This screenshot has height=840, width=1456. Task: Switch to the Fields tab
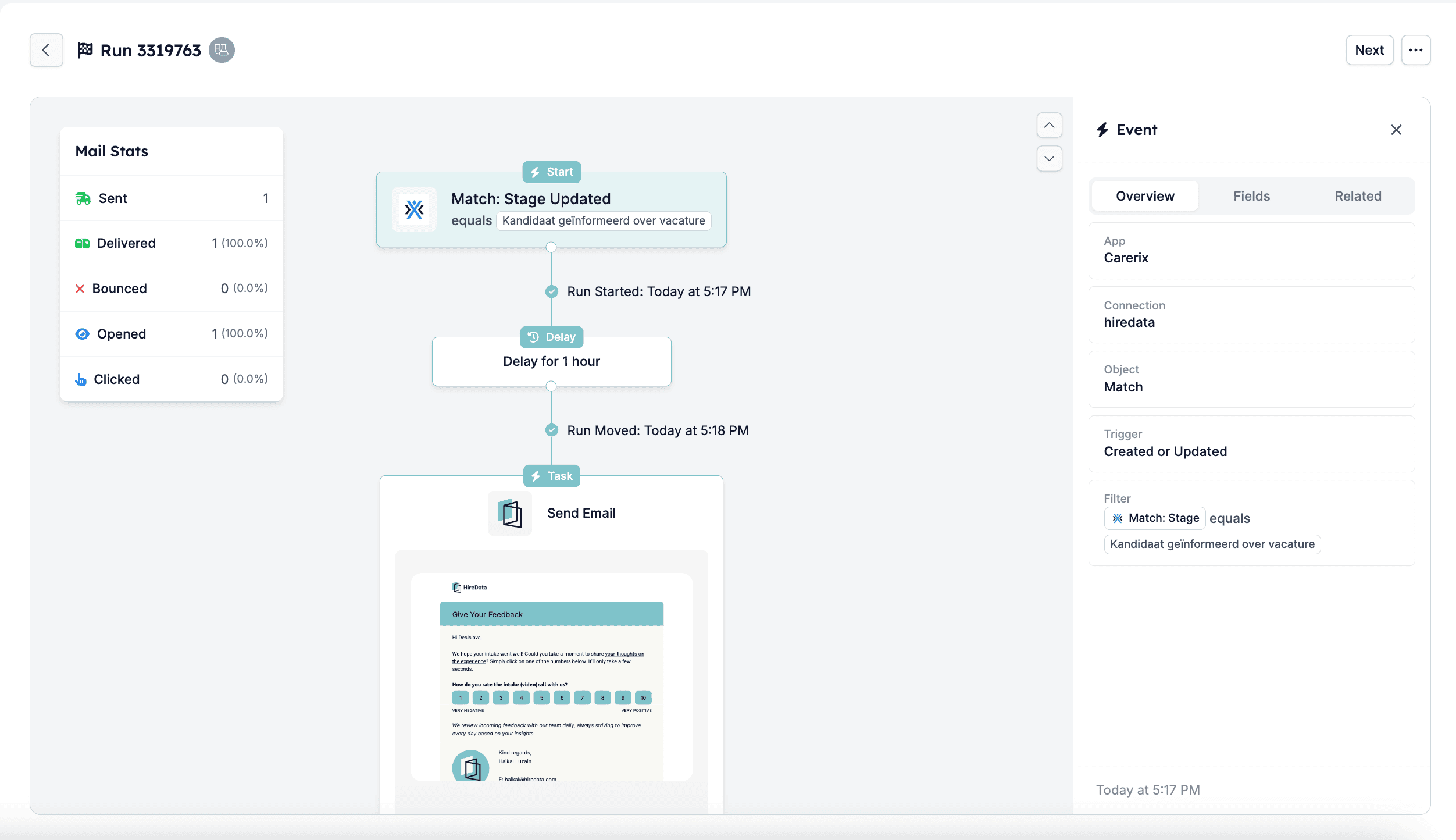coord(1251,196)
